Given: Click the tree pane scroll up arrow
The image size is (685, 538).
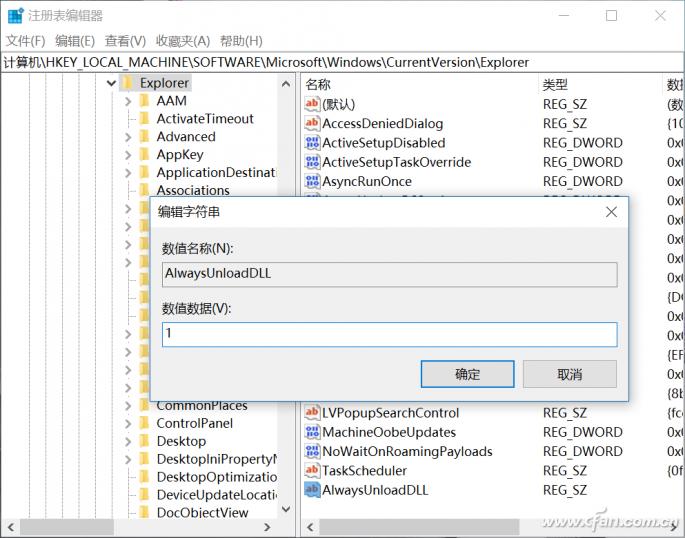Looking at the screenshot, I should point(286,84).
